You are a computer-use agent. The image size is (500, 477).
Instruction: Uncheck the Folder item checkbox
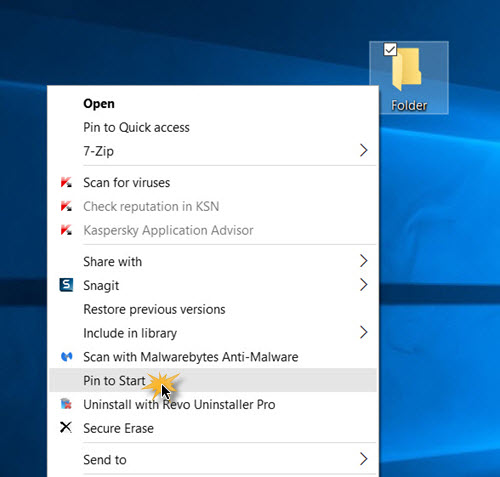390,49
